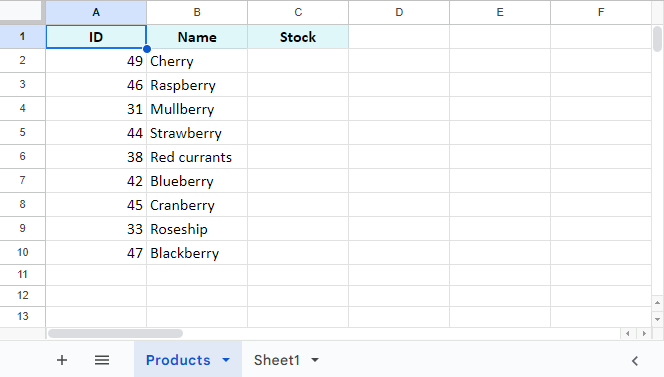Select row 6 header
This screenshot has height=377, width=664.
(22, 156)
